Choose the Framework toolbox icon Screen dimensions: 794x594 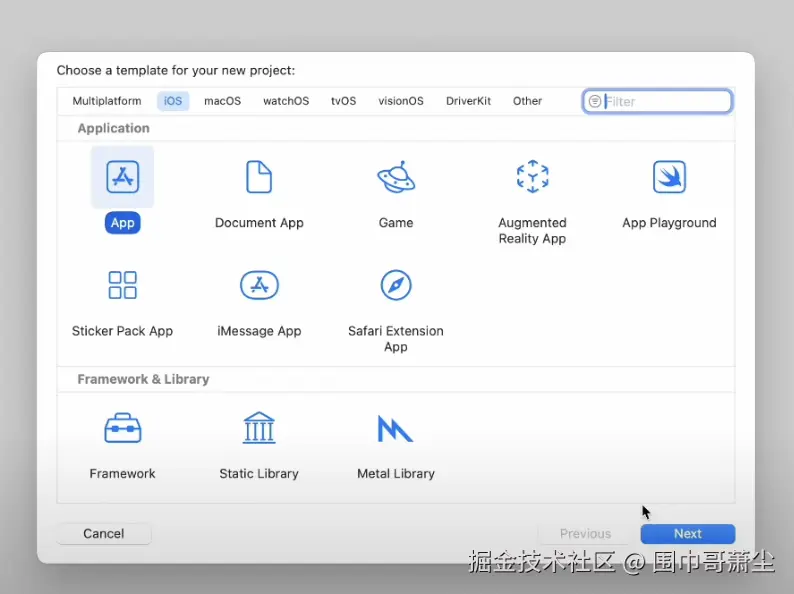point(123,428)
